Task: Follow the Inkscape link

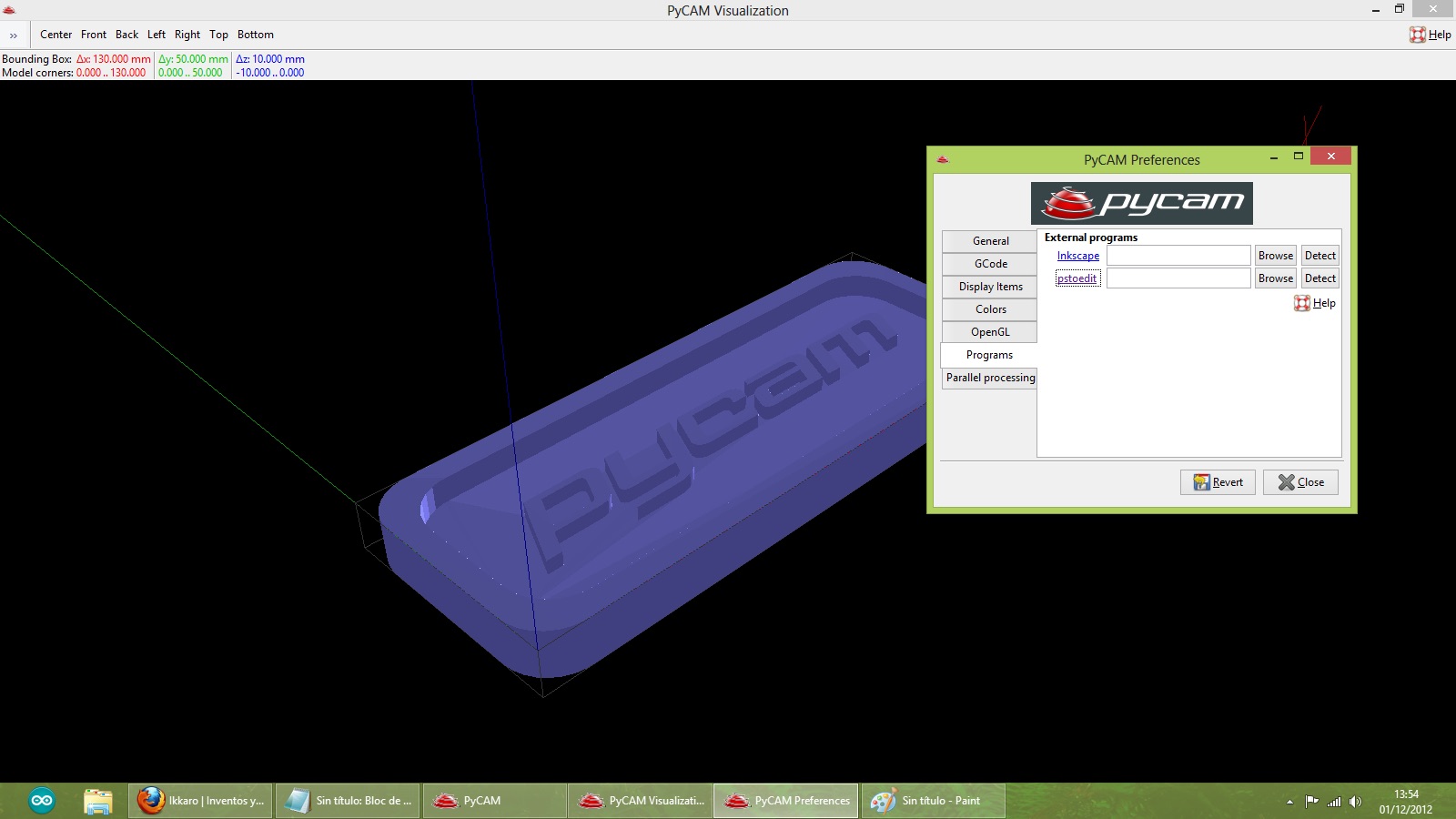Action: tap(1078, 256)
